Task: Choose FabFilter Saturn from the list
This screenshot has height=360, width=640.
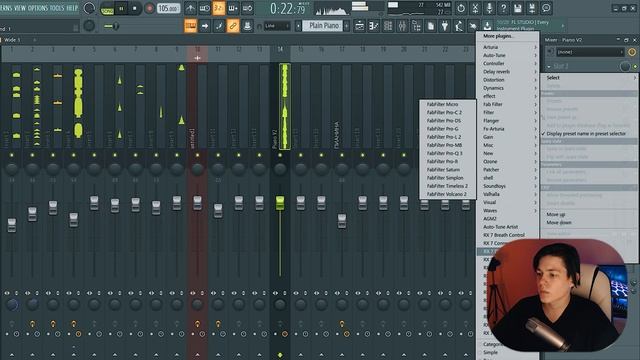Action: click(x=447, y=170)
